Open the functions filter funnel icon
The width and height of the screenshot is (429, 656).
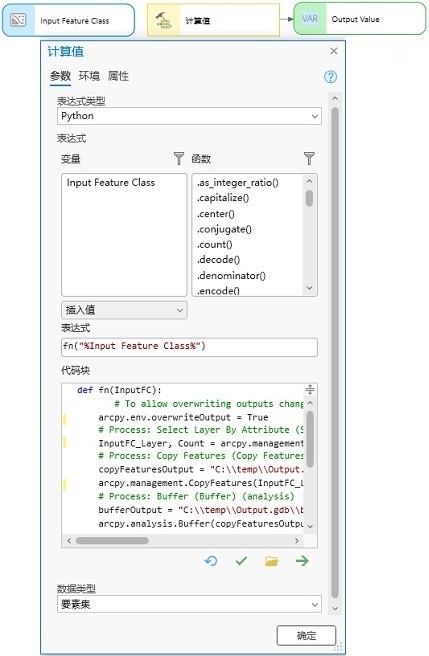coord(309,158)
